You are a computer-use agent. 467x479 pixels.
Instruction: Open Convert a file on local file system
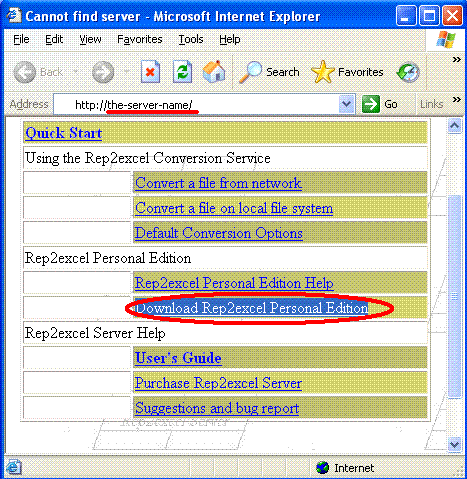(x=234, y=208)
